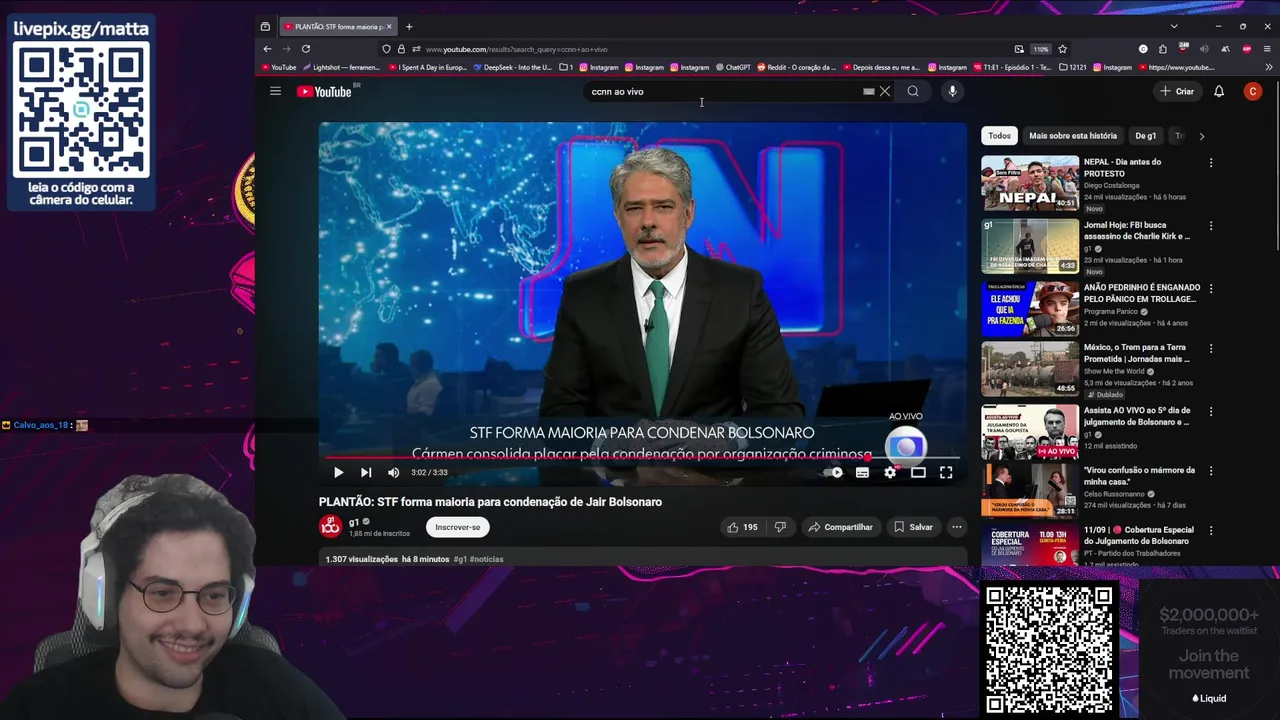Select the Todos filter chip

[x=1000, y=136]
